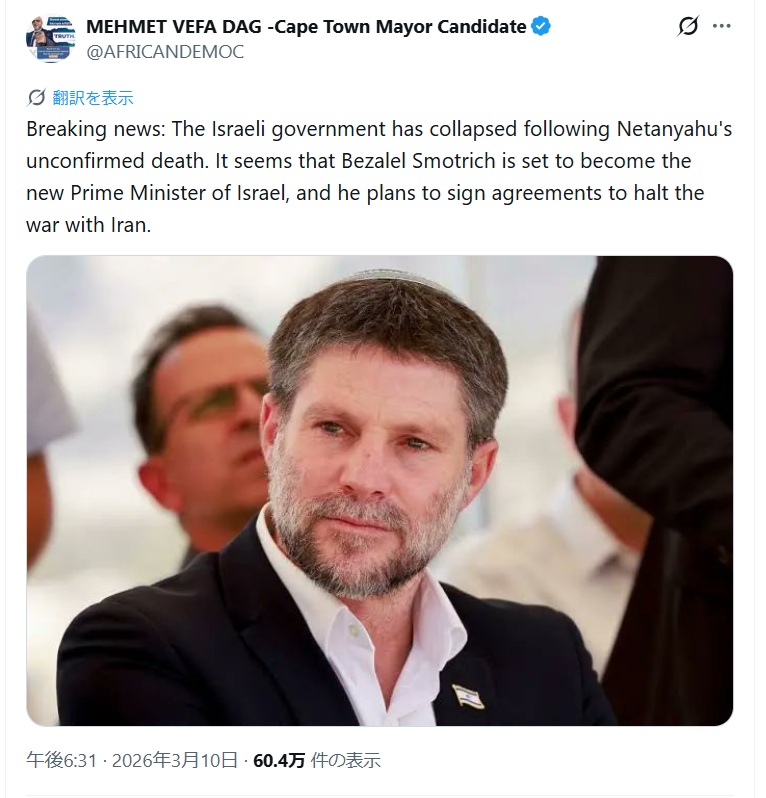
Task: Open the tweet's attached photo
Action: tap(380, 490)
